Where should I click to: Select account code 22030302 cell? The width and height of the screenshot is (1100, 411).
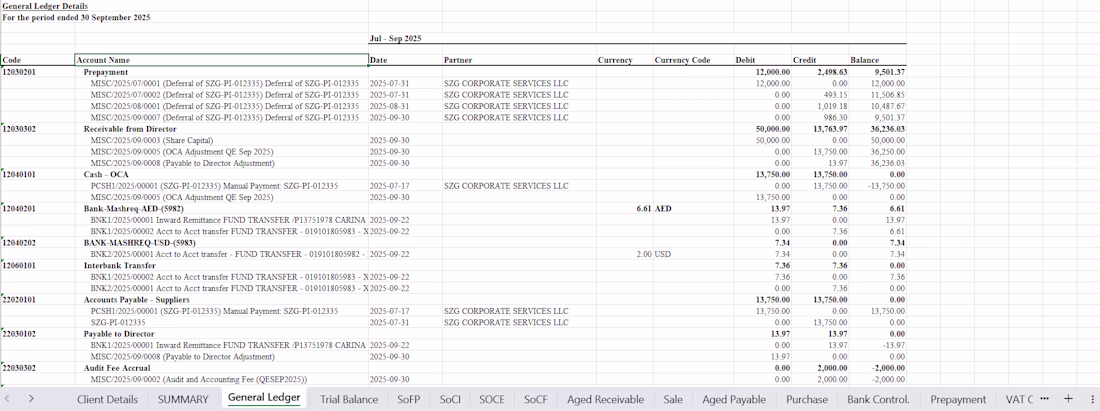(38, 368)
